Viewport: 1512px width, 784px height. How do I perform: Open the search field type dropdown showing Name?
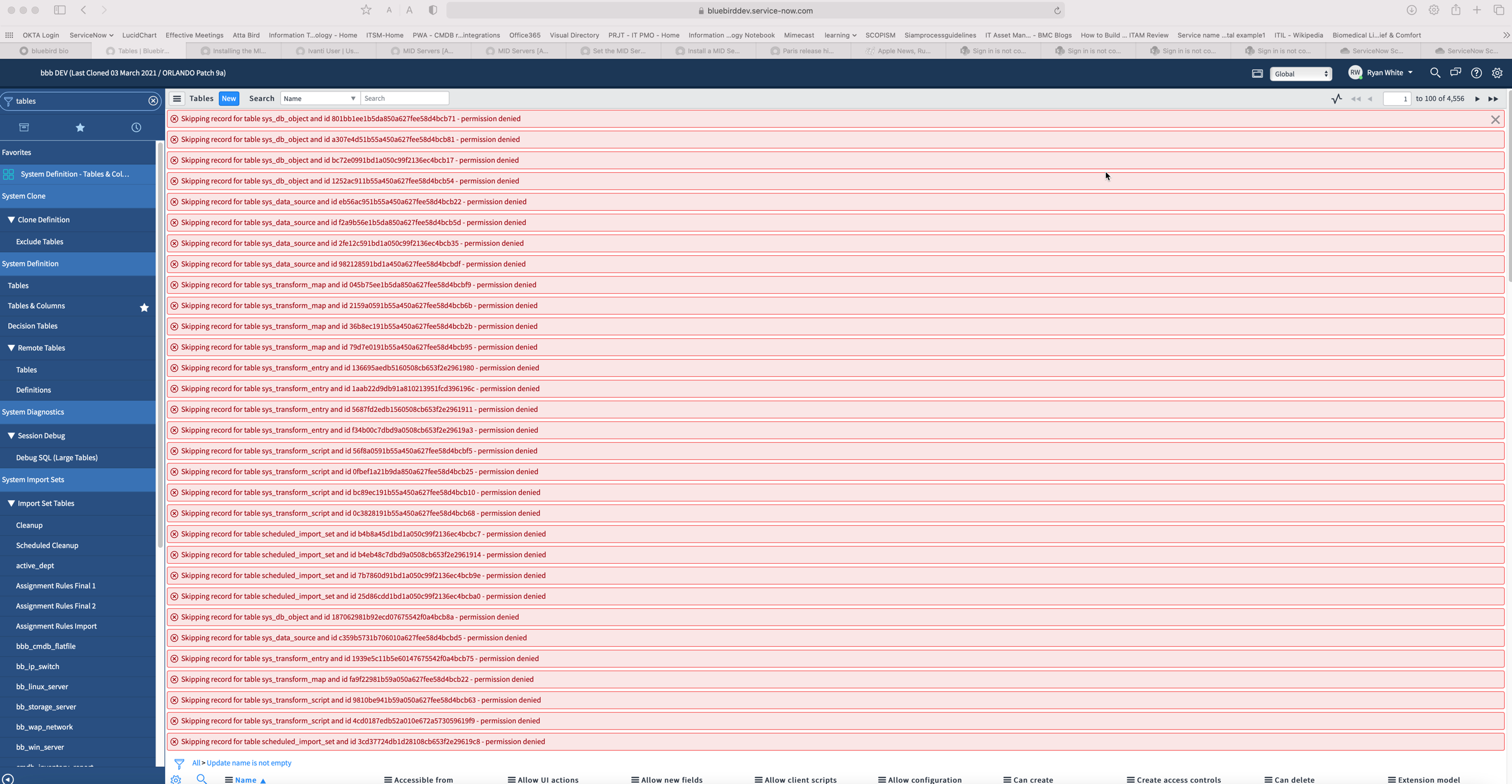tap(319, 98)
